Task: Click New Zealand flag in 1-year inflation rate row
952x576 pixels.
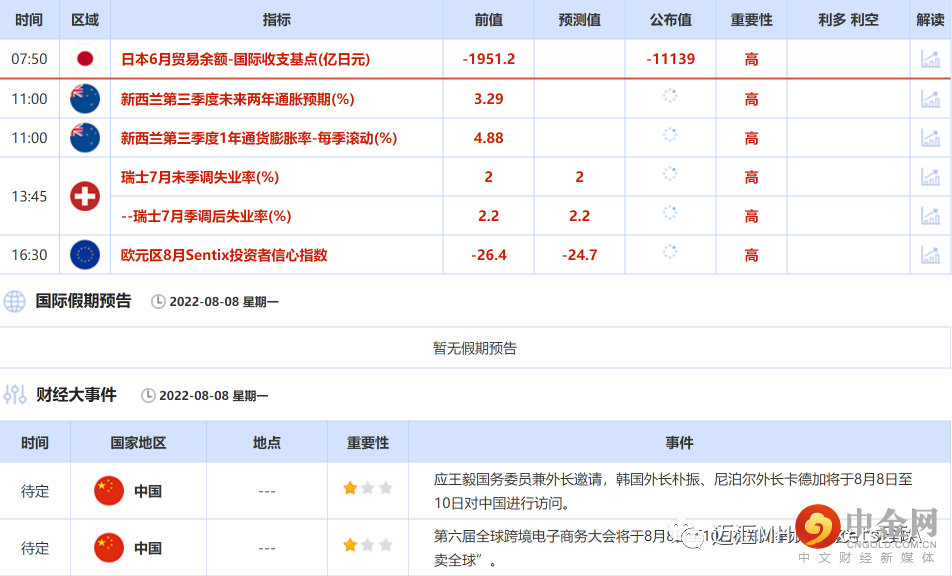Action: [x=85, y=138]
